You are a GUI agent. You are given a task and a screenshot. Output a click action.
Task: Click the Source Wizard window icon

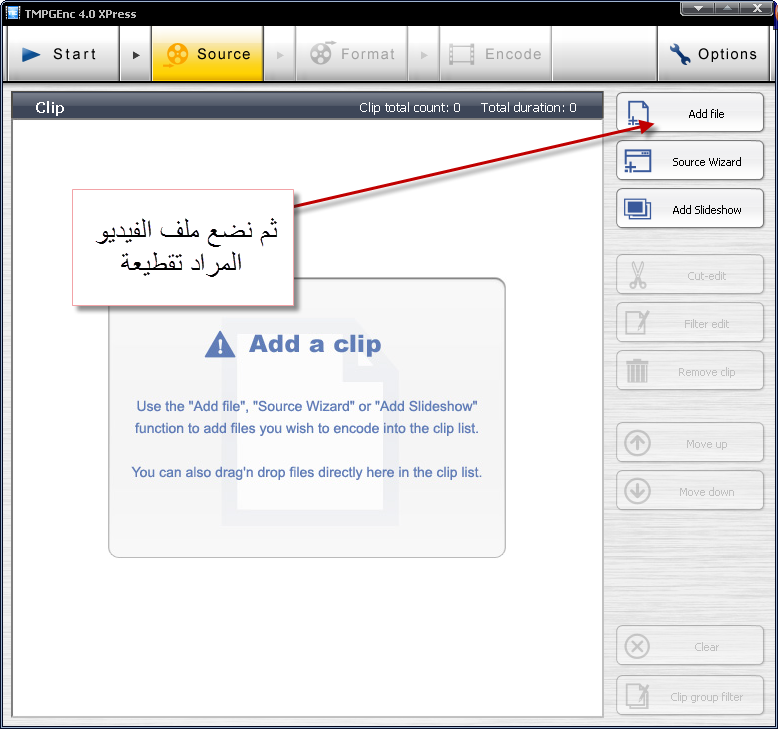(638, 161)
